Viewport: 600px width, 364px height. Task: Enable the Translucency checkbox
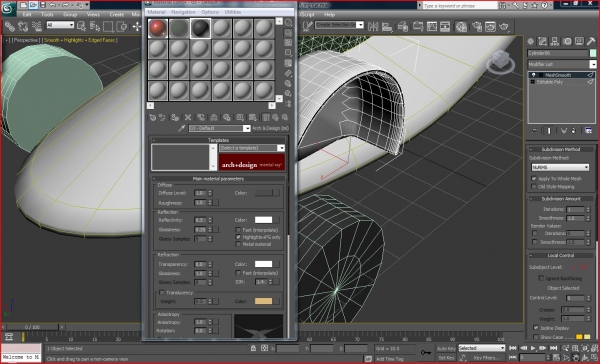coord(162,293)
